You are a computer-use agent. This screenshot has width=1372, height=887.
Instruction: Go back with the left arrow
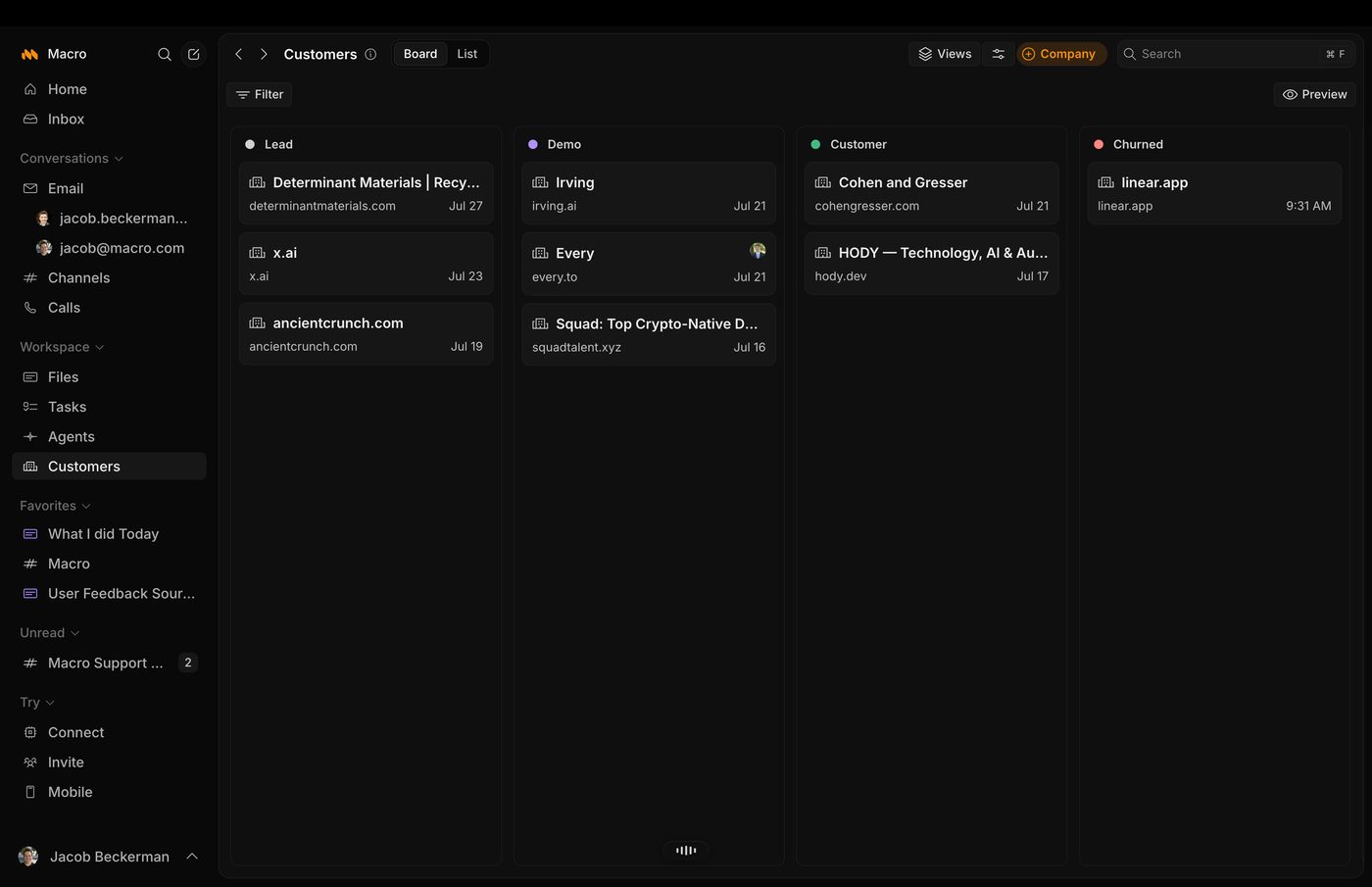click(x=239, y=54)
